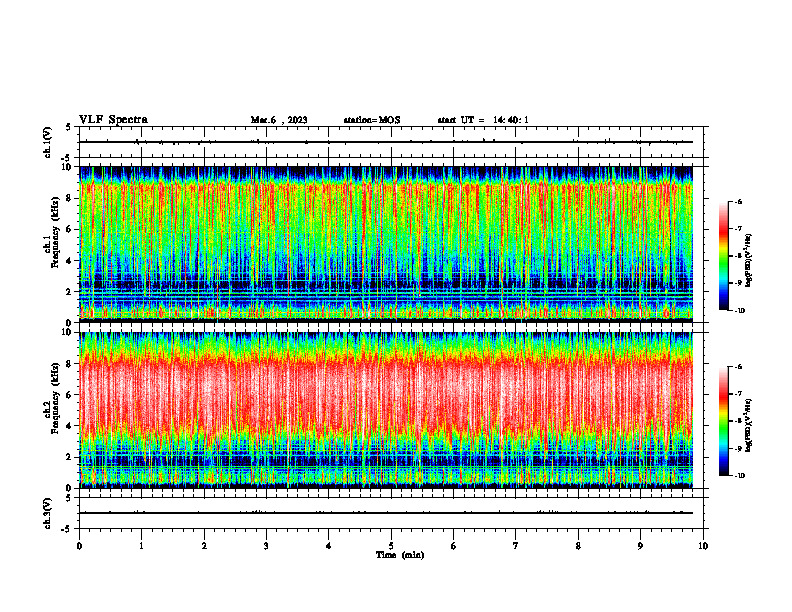Click the ch.2 "Frequency (kHz)" axis label

(54, 397)
